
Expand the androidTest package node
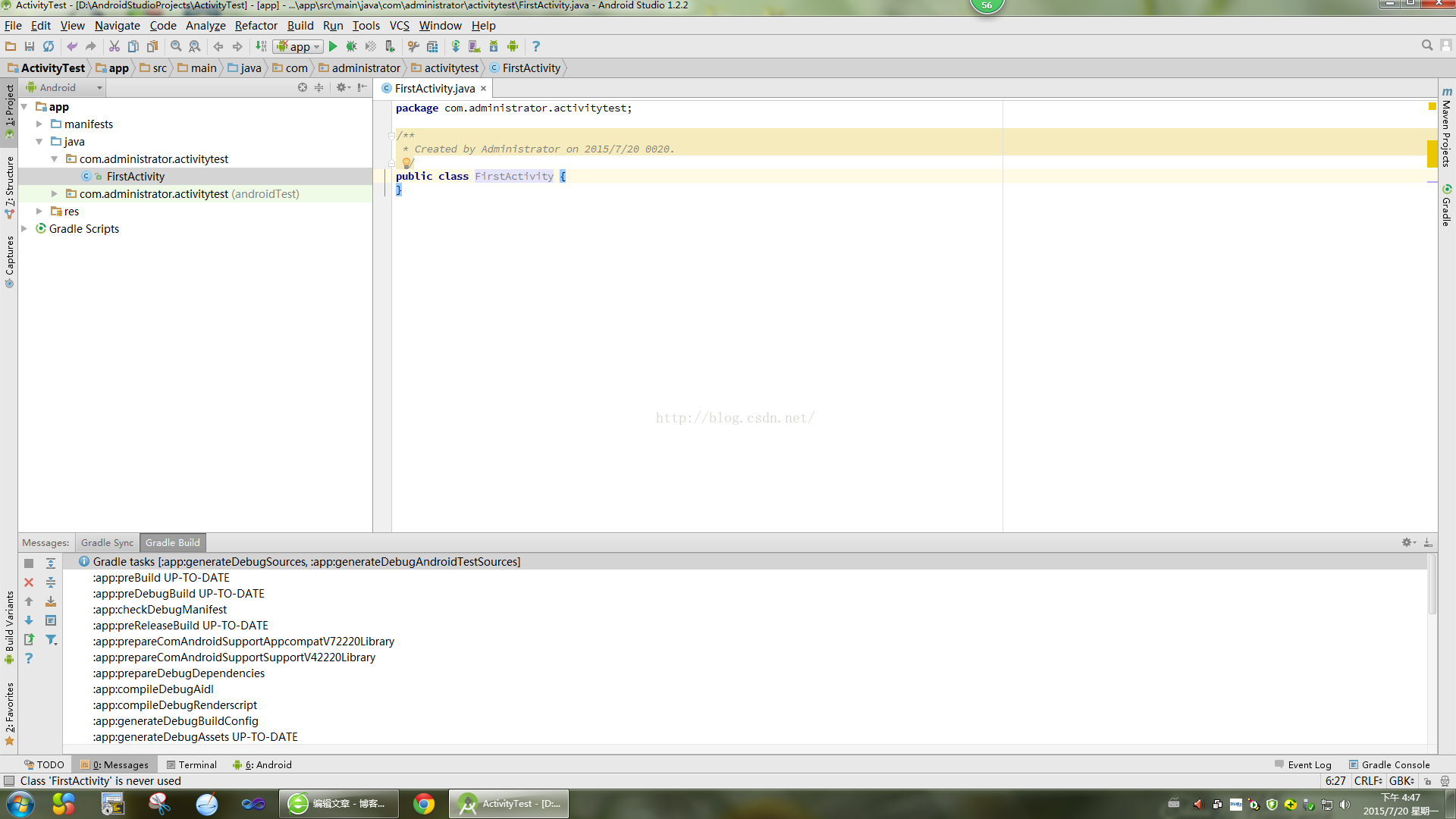coord(55,194)
